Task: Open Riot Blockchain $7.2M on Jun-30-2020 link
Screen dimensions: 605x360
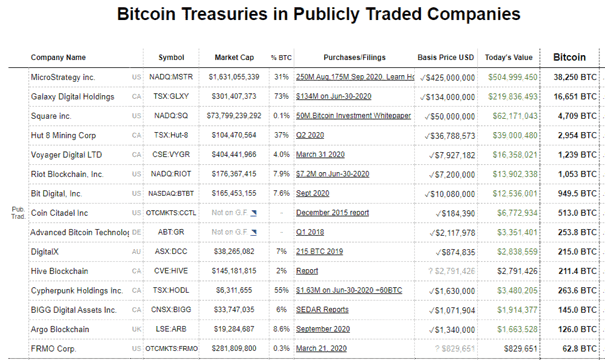Action: pos(333,174)
